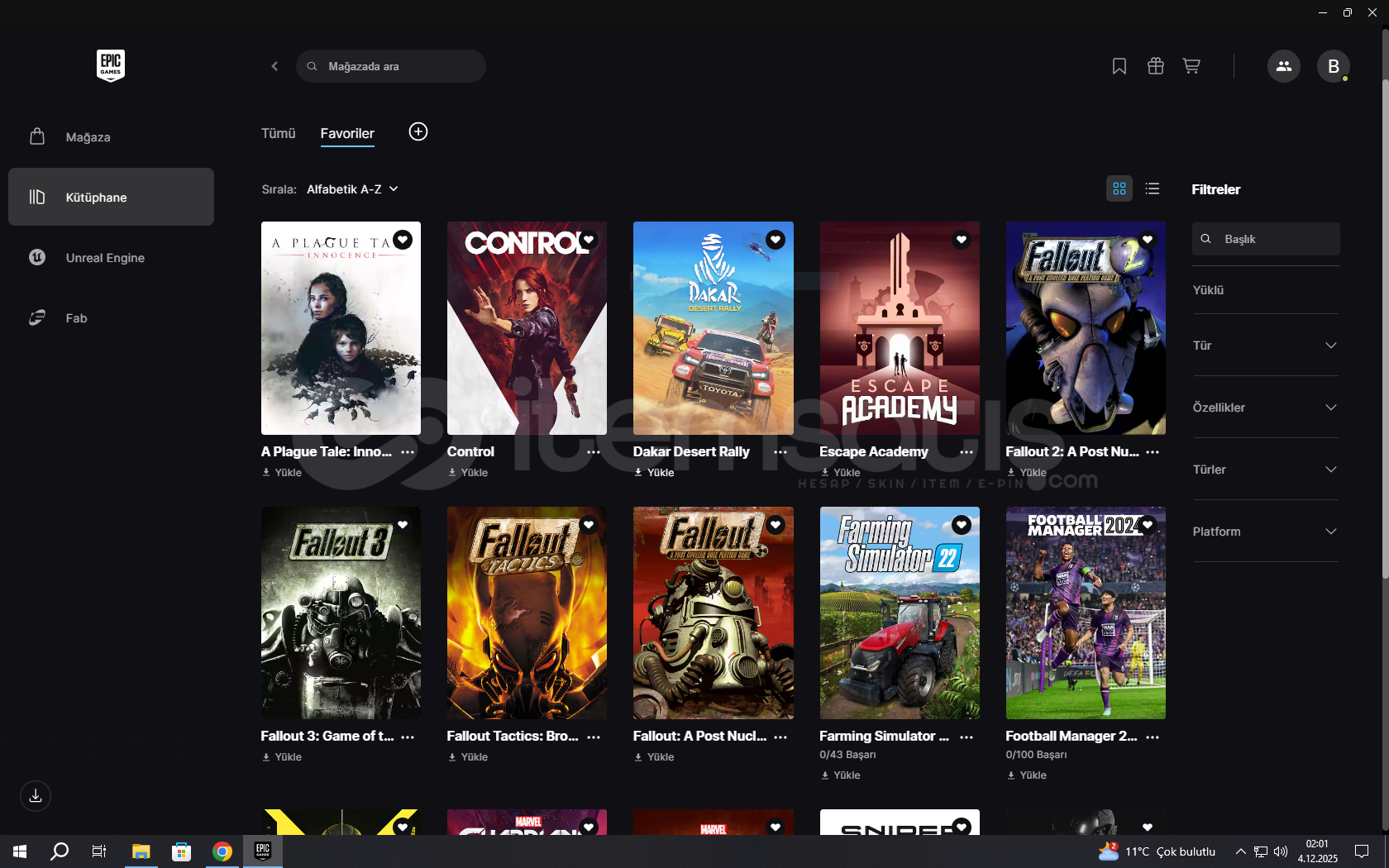Expand the Tür filter
The width and height of the screenshot is (1389, 868).
1265,346
